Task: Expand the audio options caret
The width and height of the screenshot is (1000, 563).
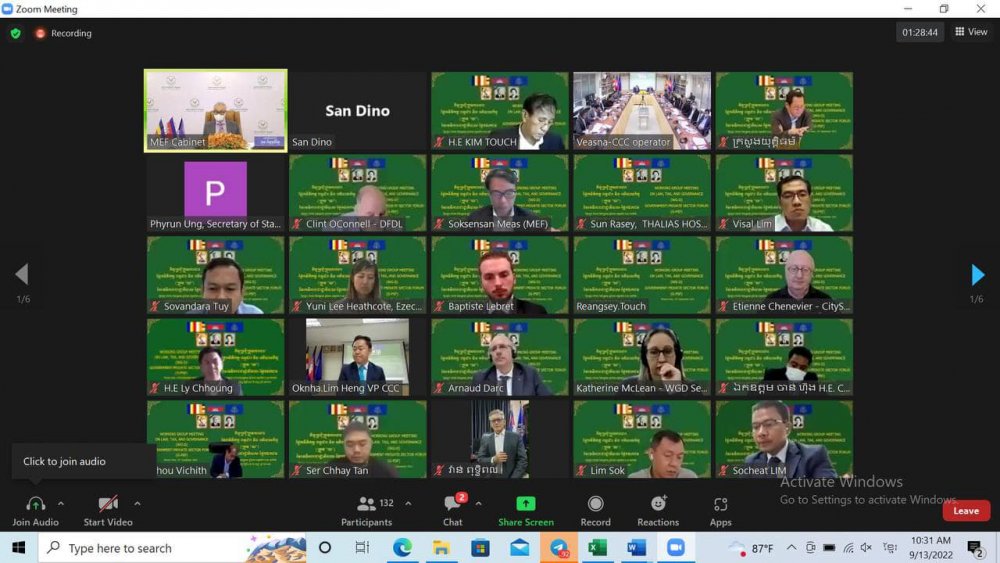Action: click(x=61, y=504)
